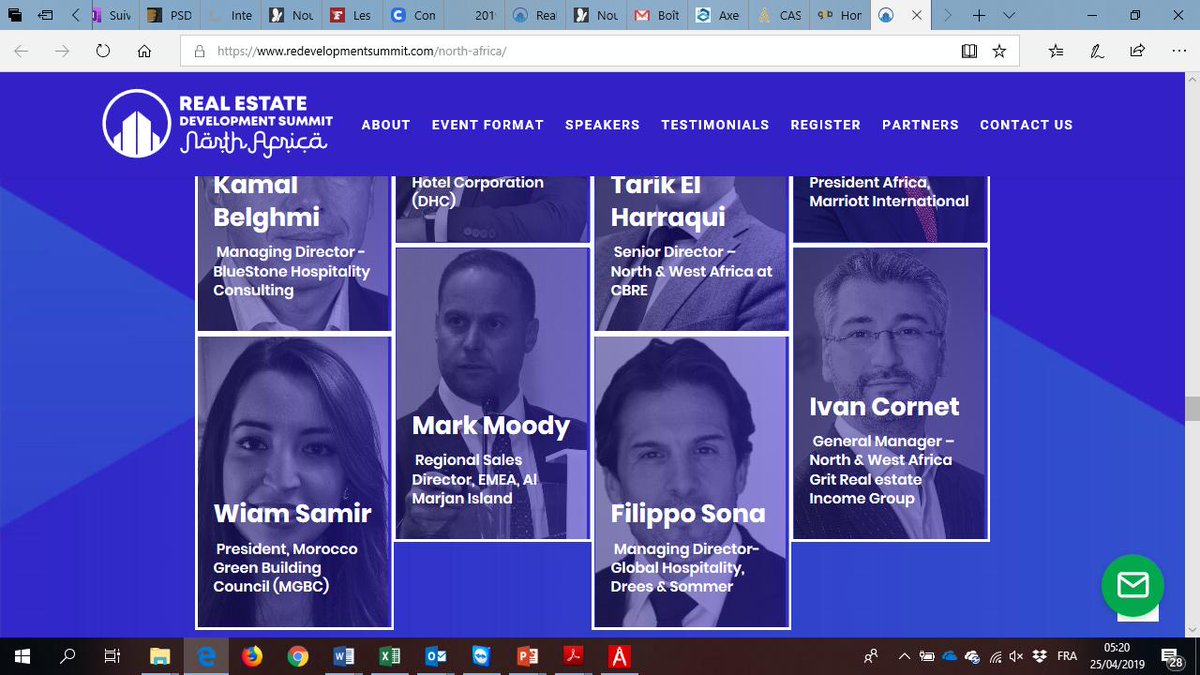
Task: Switch to the Boît Gmail tab
Action: [657, 15]
